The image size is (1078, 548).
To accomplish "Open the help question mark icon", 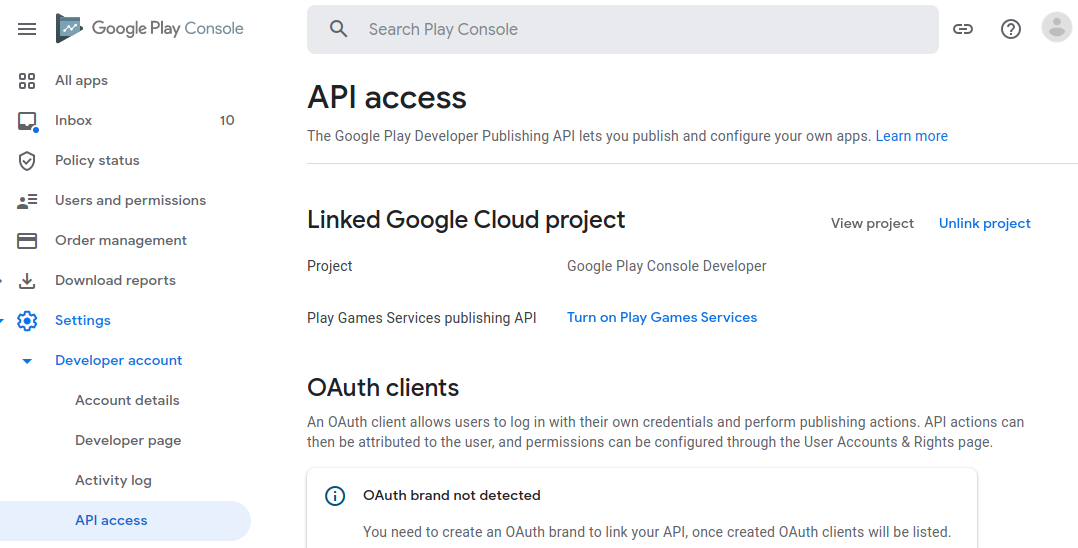I will 1011,29.
